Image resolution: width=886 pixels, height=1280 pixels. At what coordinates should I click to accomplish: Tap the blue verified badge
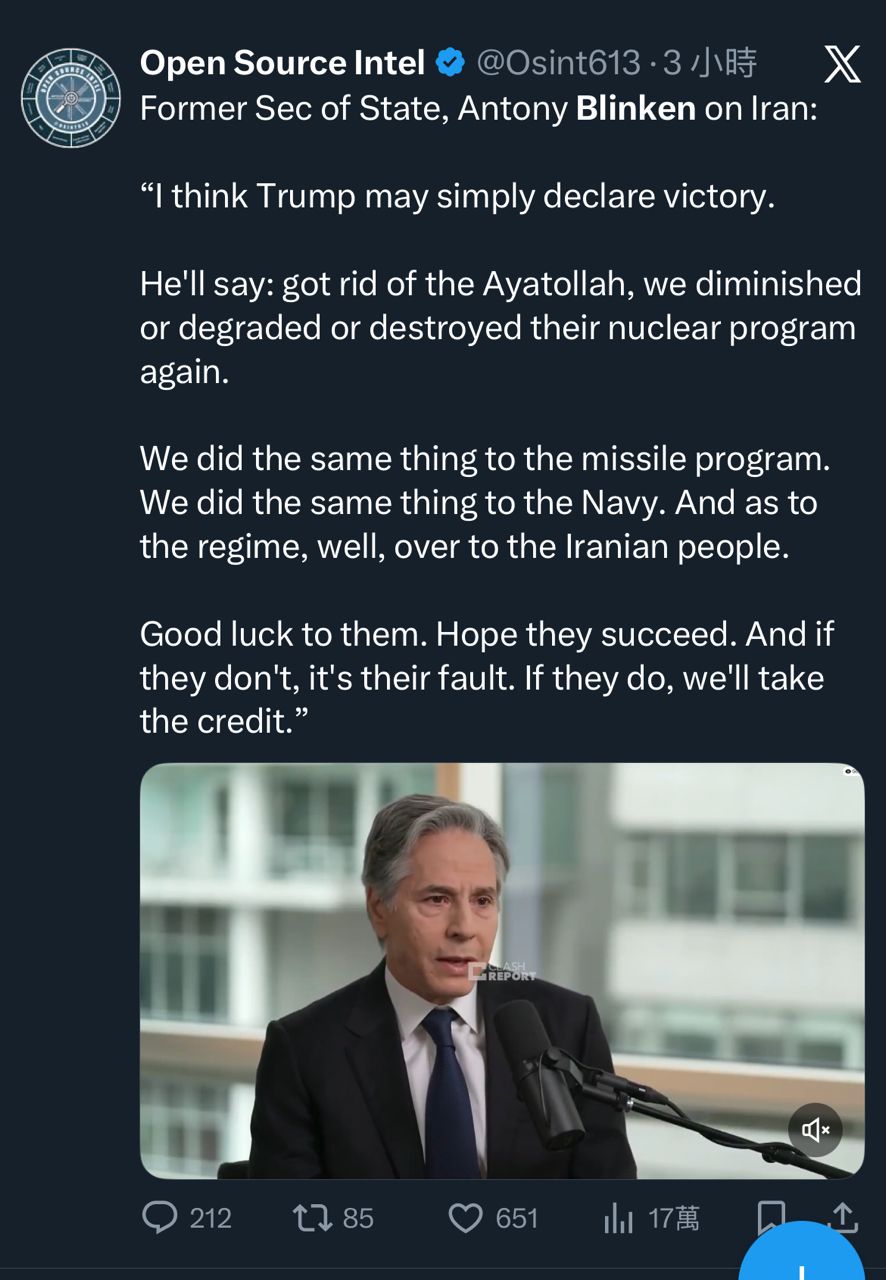(x=452, y=63)
